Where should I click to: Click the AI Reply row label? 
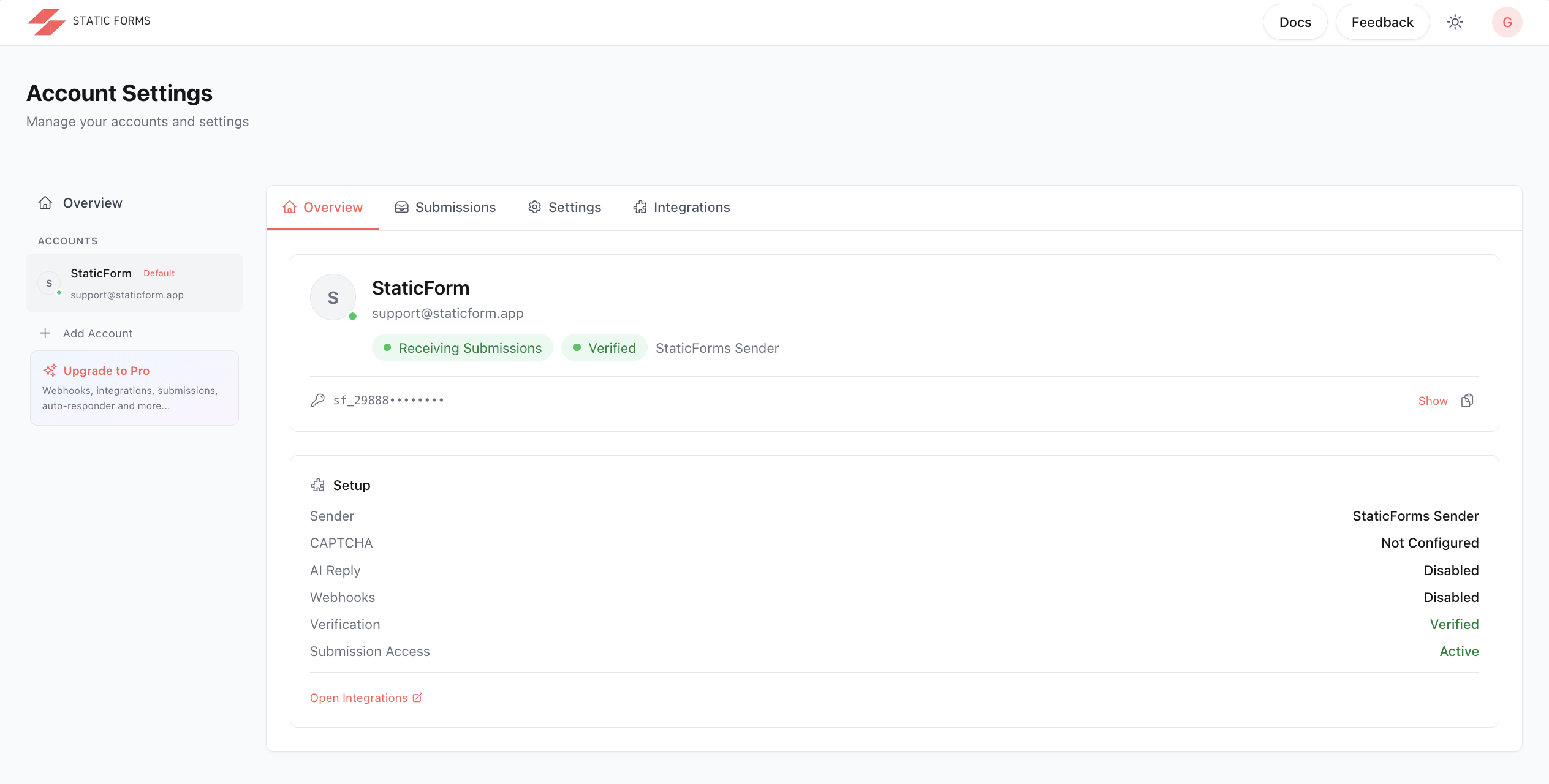335,570
